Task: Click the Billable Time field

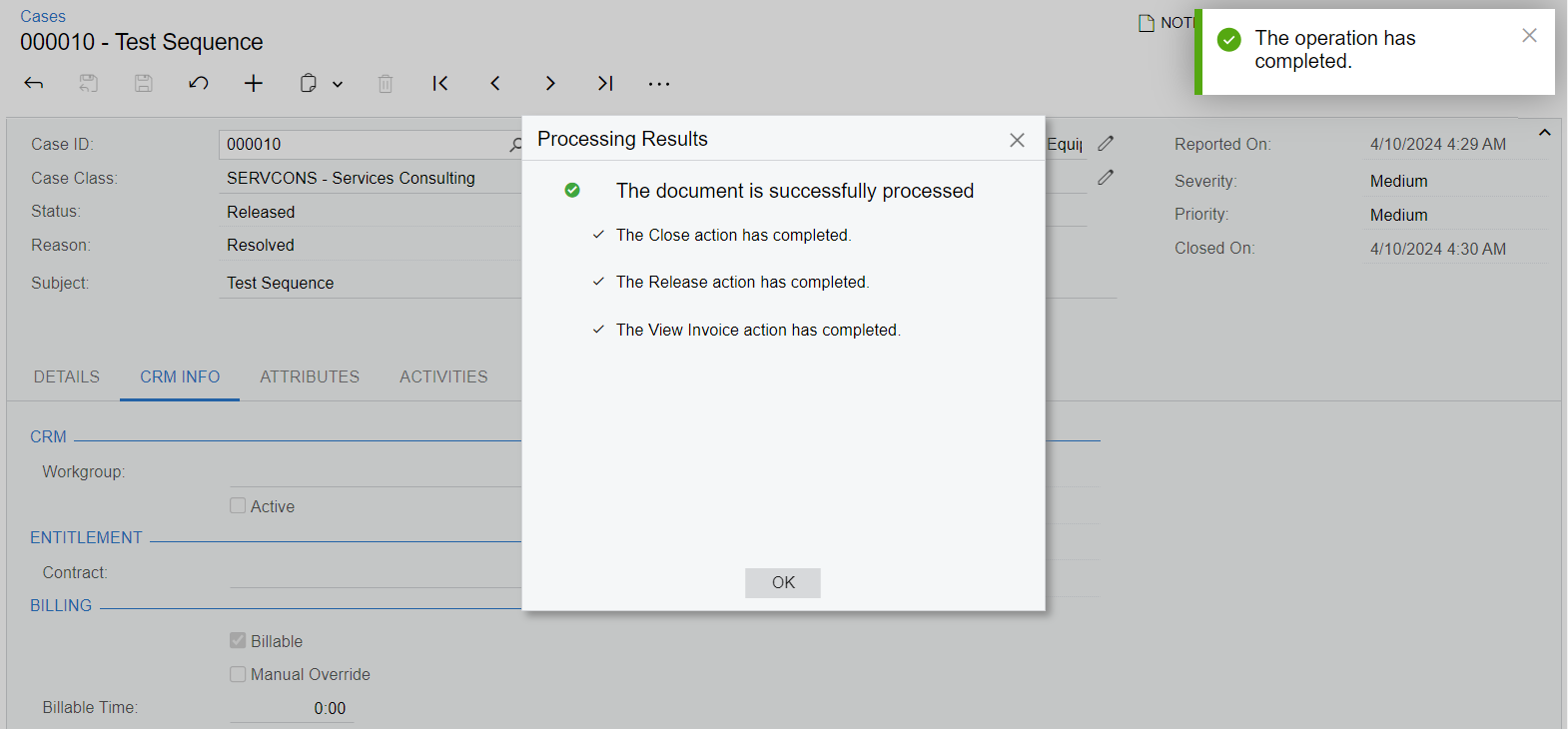Action: (292, 708)
